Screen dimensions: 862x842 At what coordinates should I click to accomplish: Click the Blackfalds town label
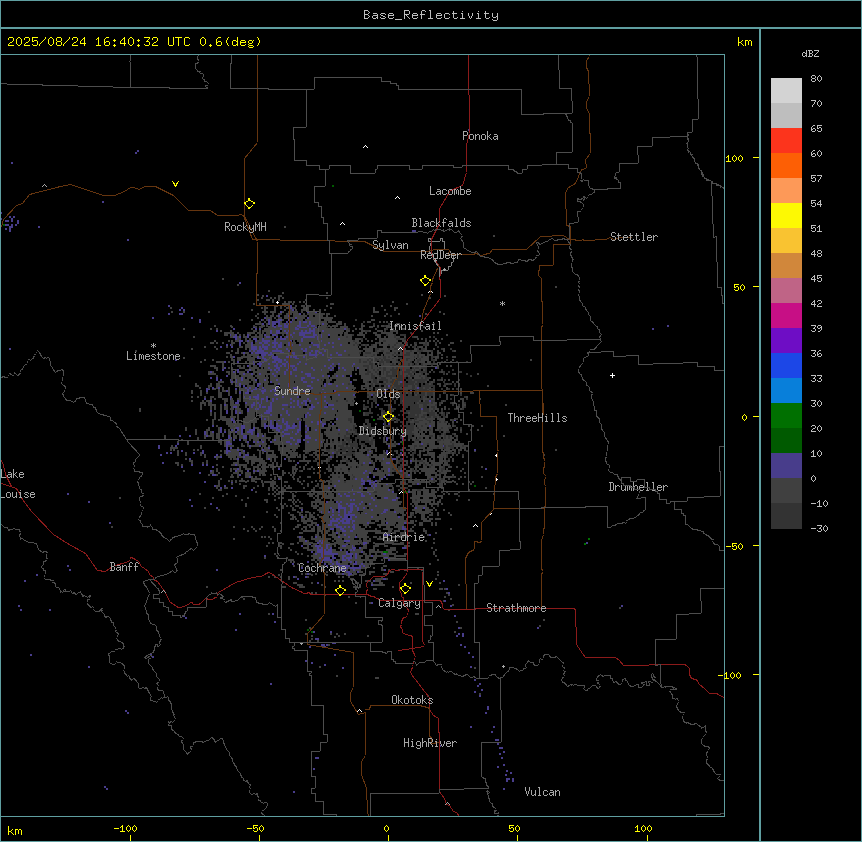[441, 223]
